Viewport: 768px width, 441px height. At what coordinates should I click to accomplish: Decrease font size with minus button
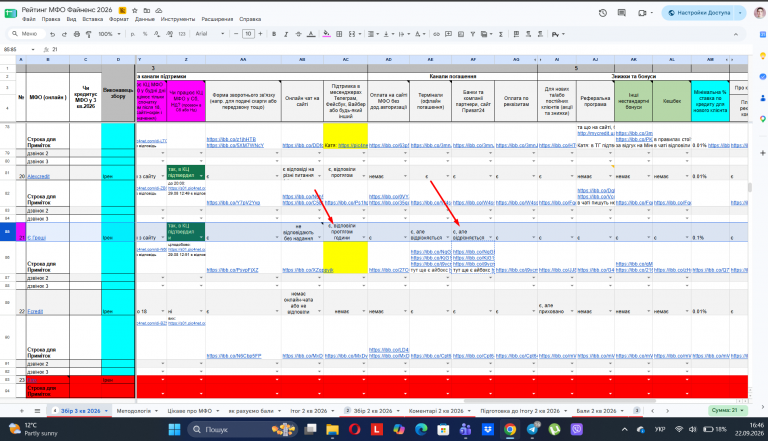(236, 34)
